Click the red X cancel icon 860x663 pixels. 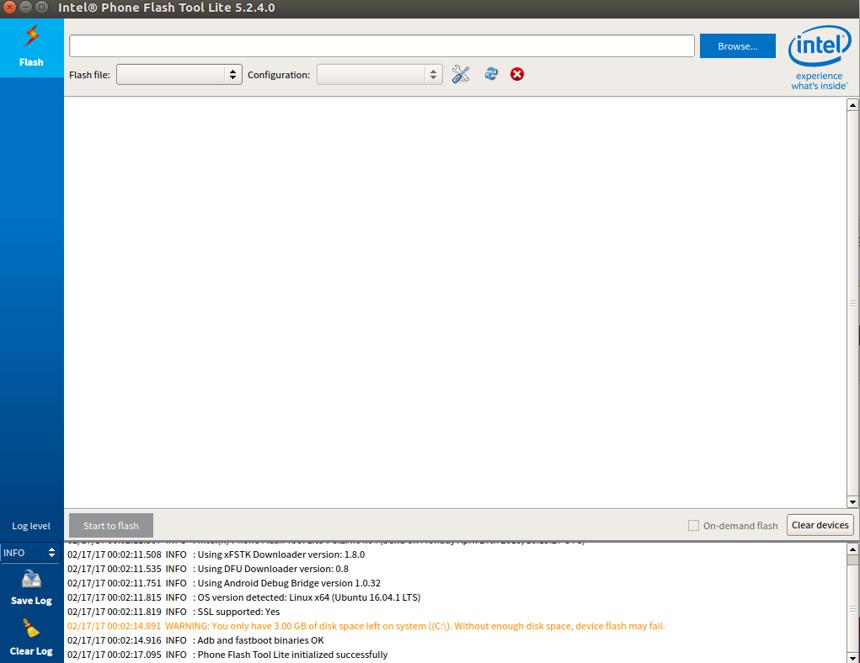[517, 74]
